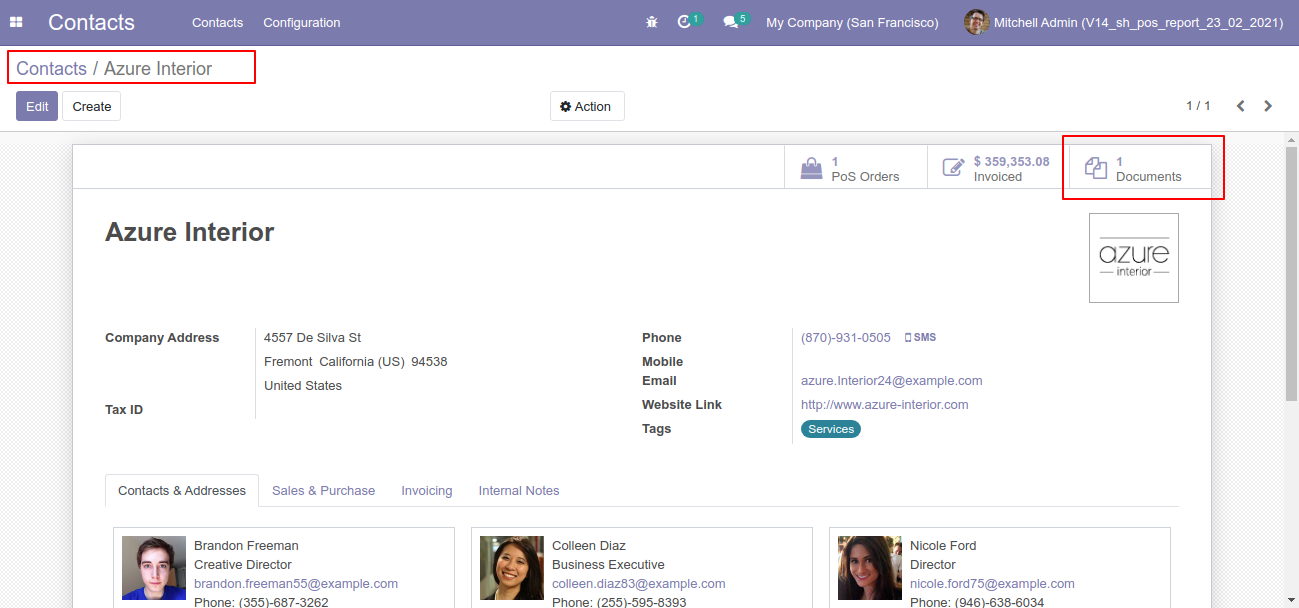Open the conversations chat bubble icon
Image resolution: width=1299 pixels, height=608 pixels.
click(731, 22)
